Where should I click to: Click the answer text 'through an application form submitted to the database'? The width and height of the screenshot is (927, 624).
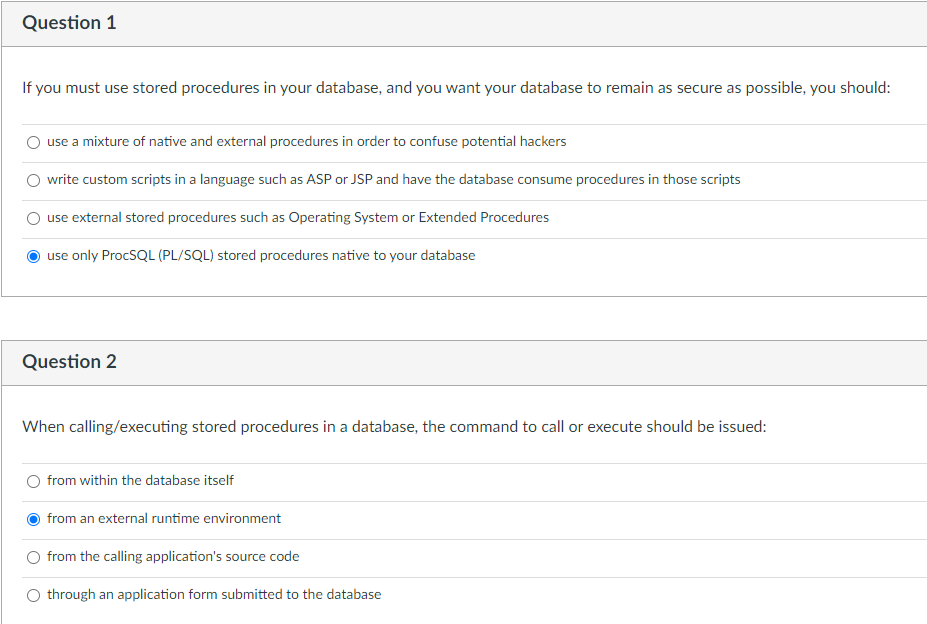tap(214, 594)
